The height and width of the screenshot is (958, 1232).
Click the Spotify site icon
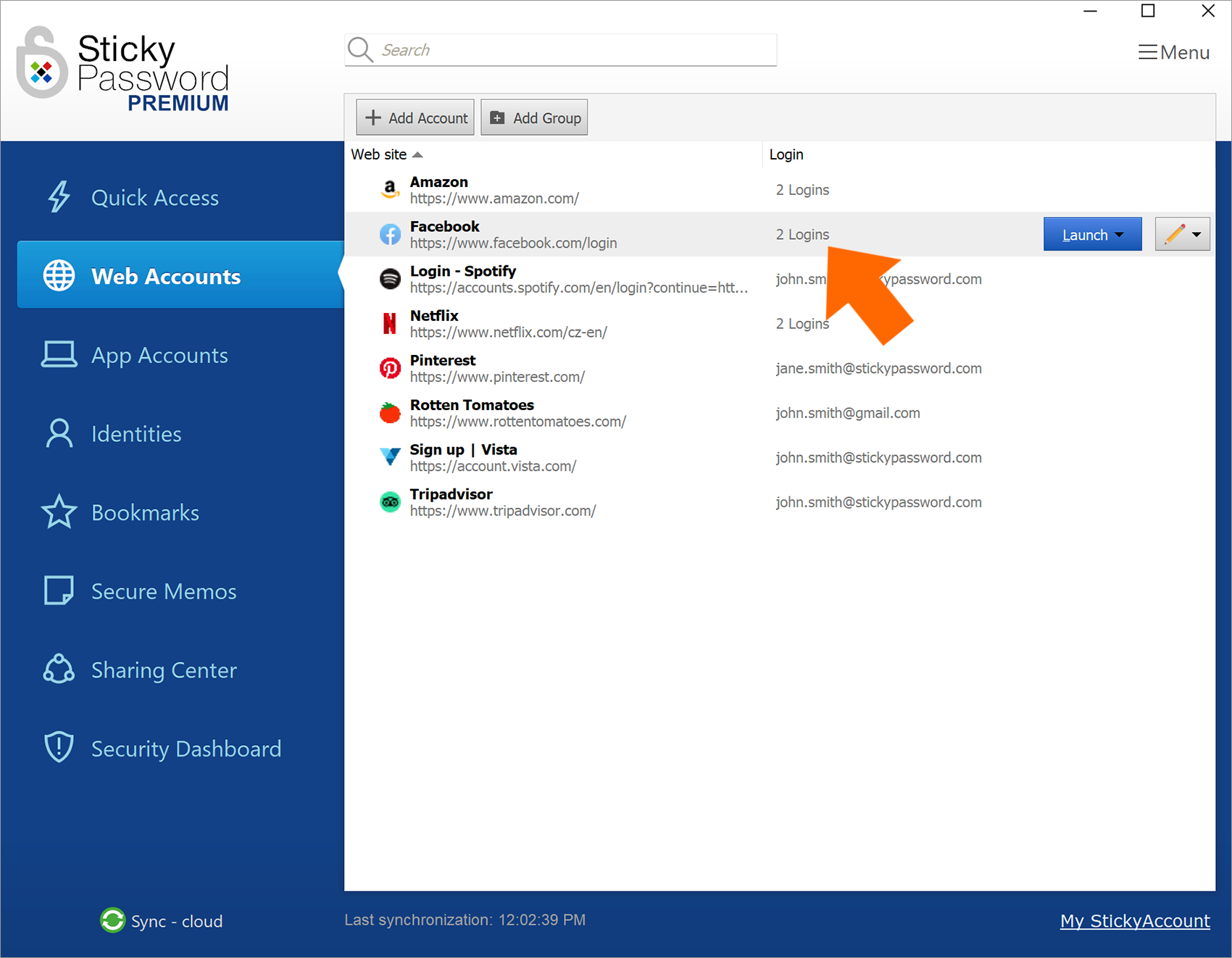click(x=390, y=279)
